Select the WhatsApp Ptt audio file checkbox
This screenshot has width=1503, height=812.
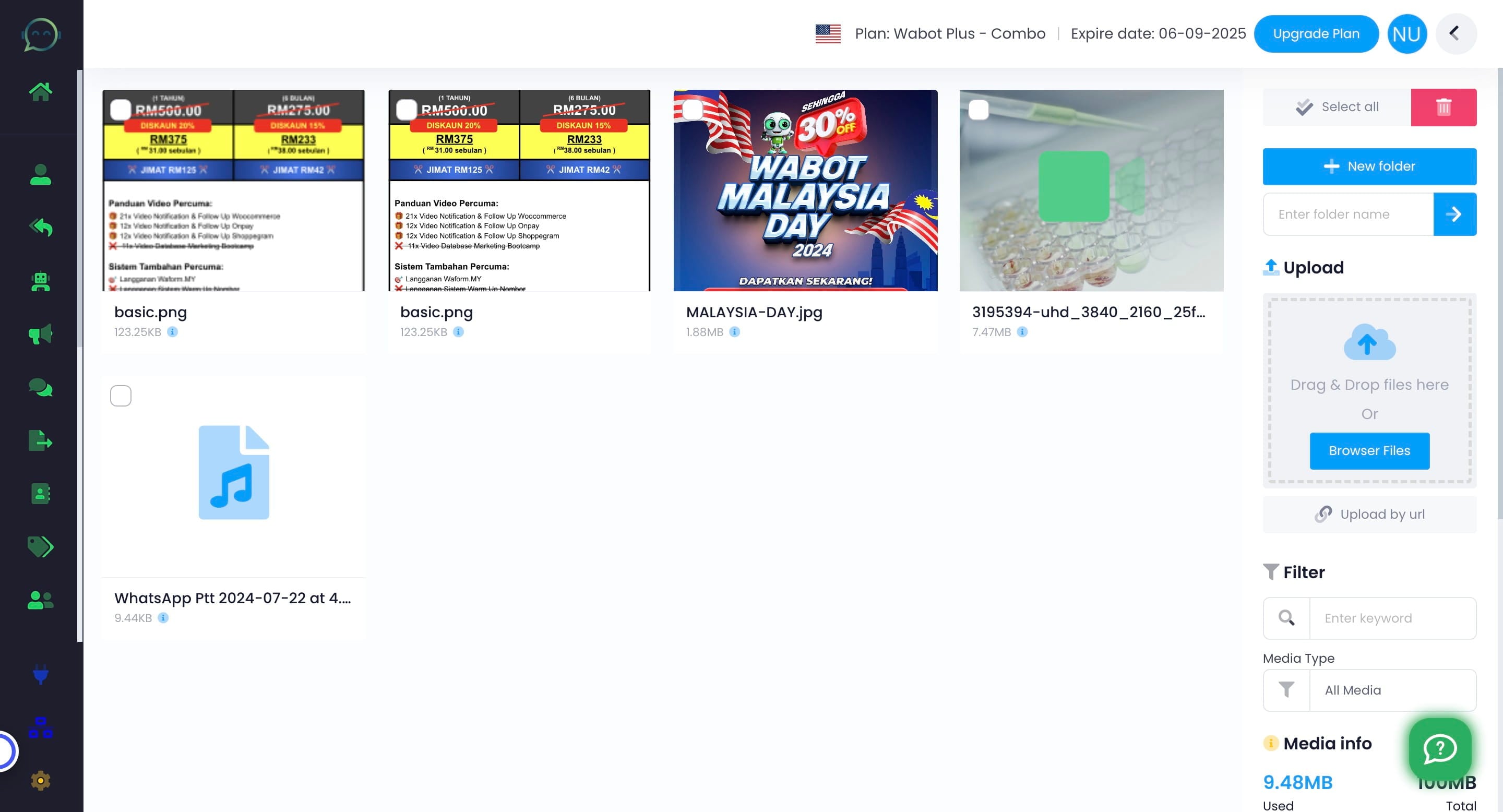pos(121,396)
